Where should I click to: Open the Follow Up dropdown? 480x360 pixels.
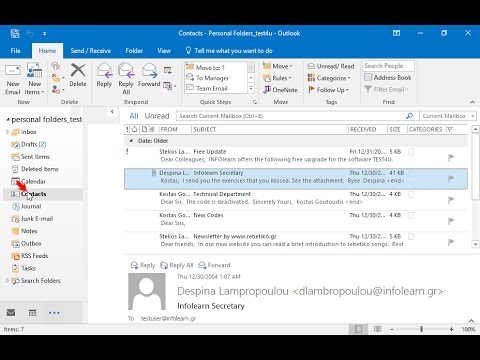[328, 90]
